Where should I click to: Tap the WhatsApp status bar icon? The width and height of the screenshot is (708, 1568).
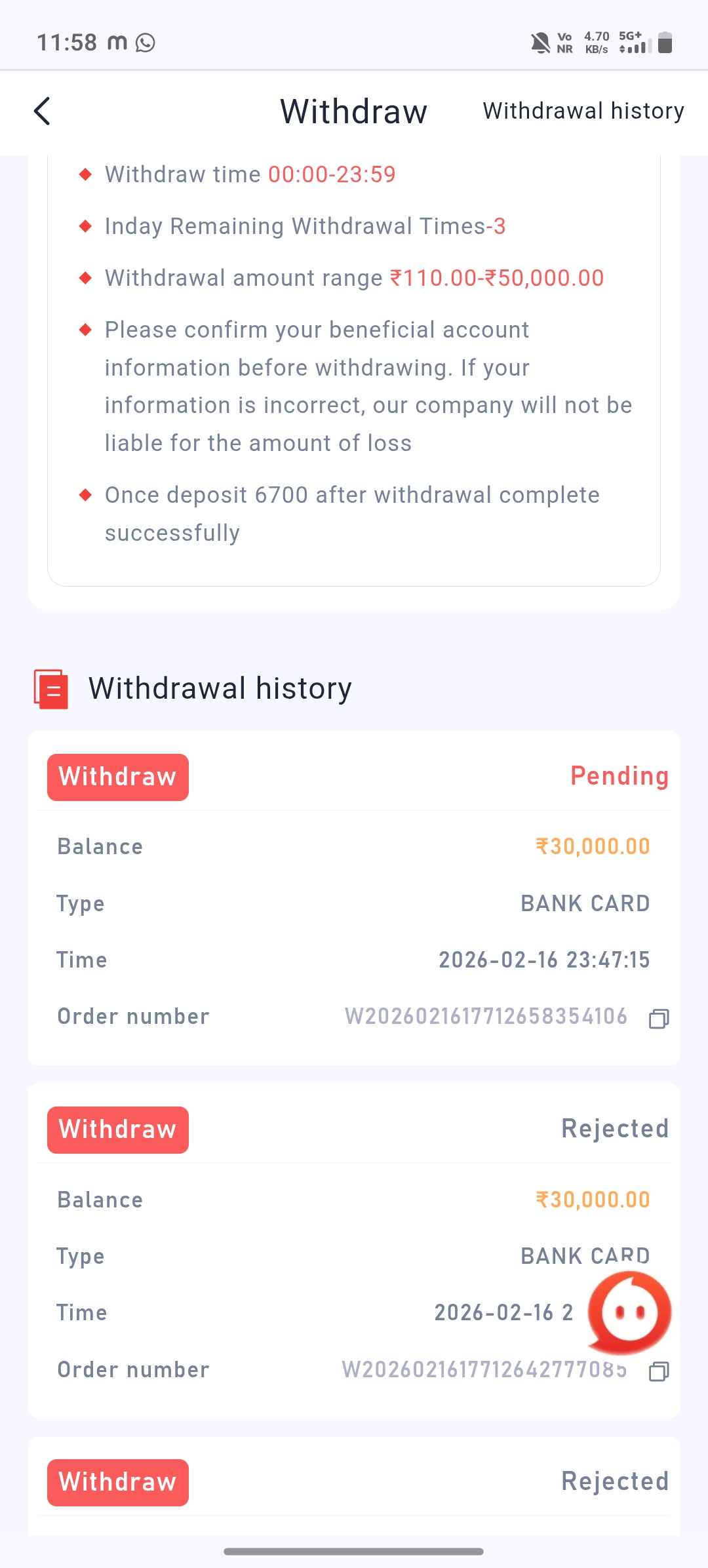click(145, 43)
